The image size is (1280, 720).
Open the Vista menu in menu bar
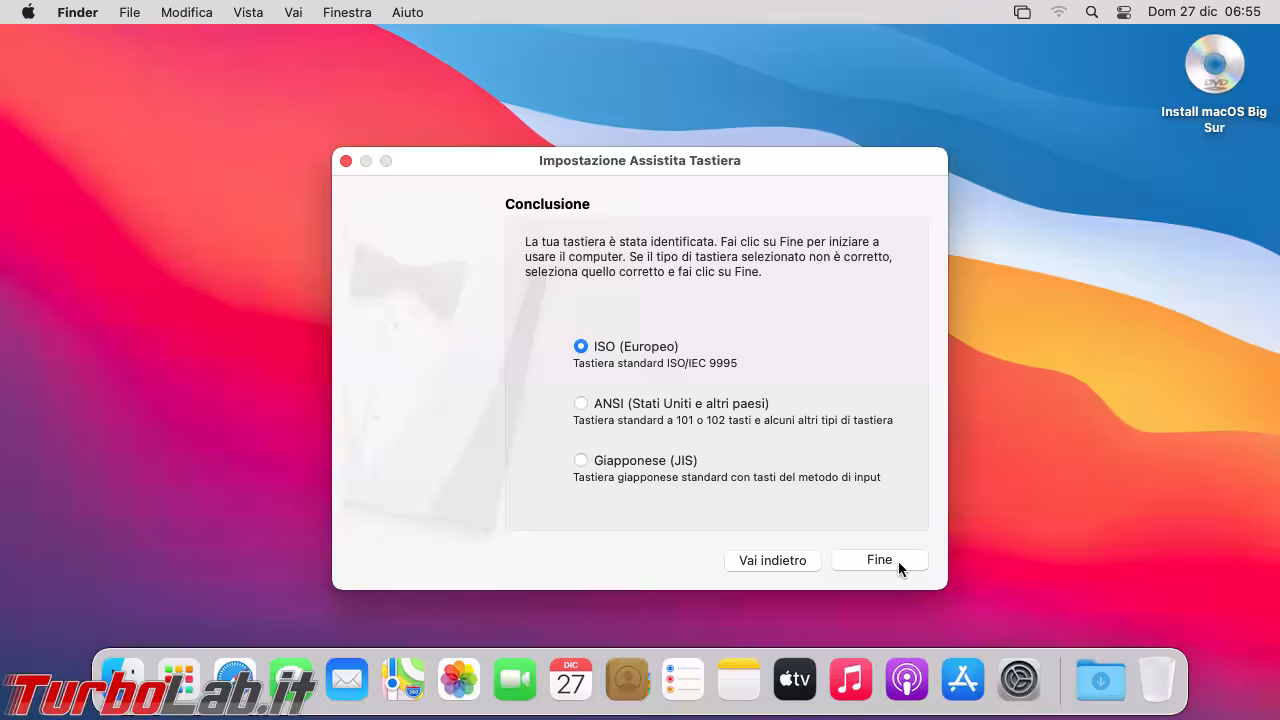(x=248, y=12)
